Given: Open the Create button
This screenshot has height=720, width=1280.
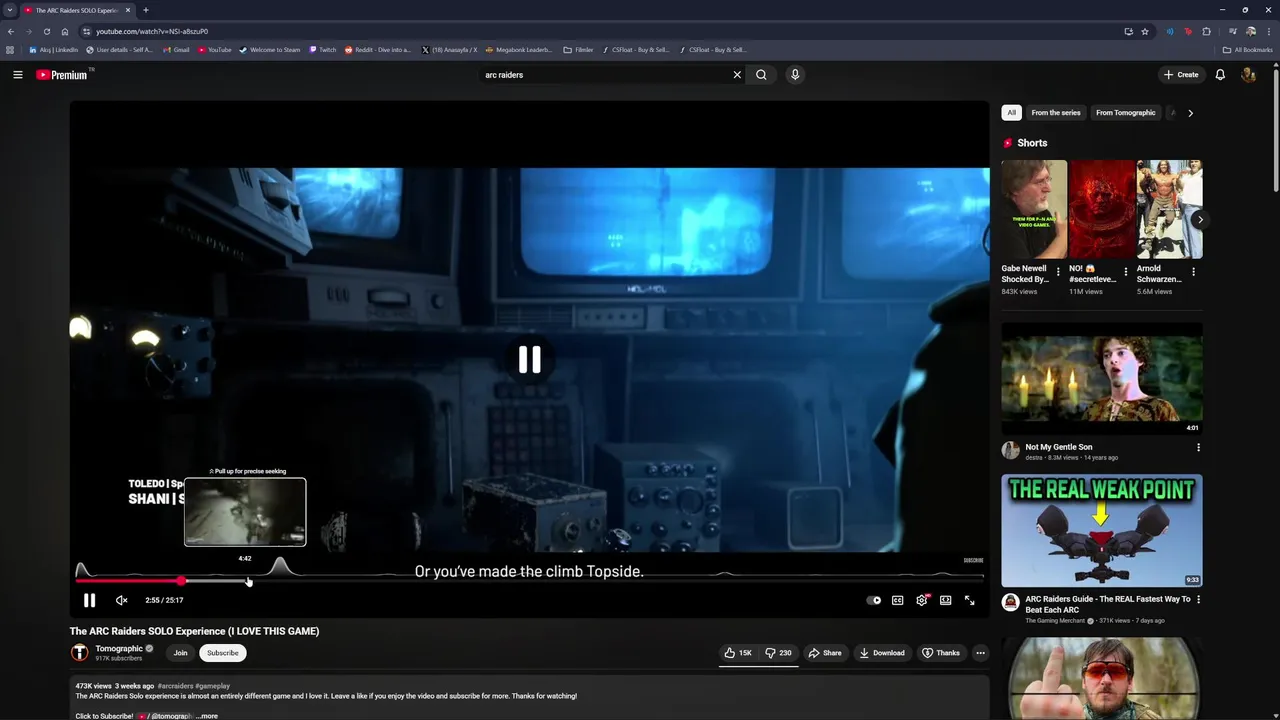Looking at the screenshot, I should (x=1181, y=75).
